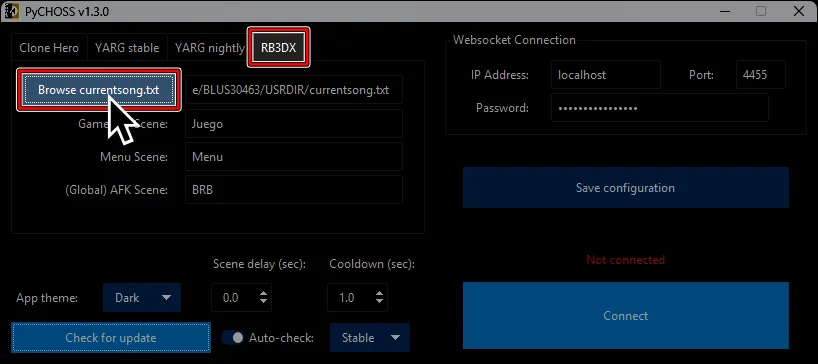This screenshot has height=364, width=818.
Task: Click the PyCHOSS app icon in title bar
Action: click(11, 11)
